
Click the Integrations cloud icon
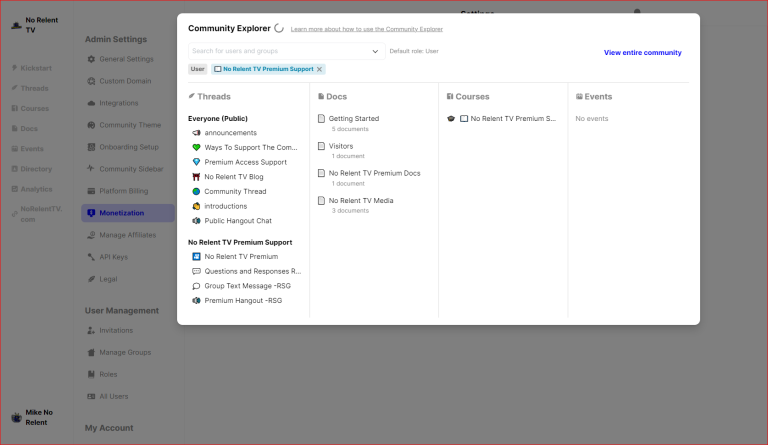tap(91, 103)
